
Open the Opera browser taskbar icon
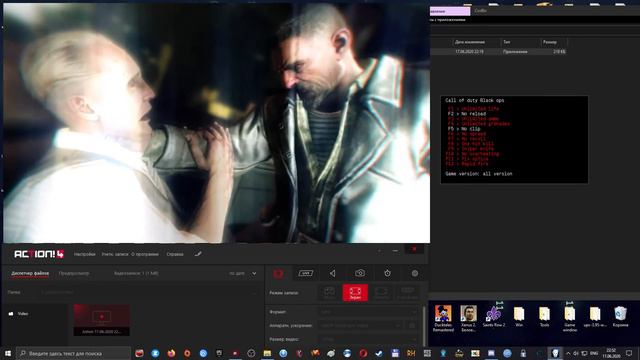point(363,353)
